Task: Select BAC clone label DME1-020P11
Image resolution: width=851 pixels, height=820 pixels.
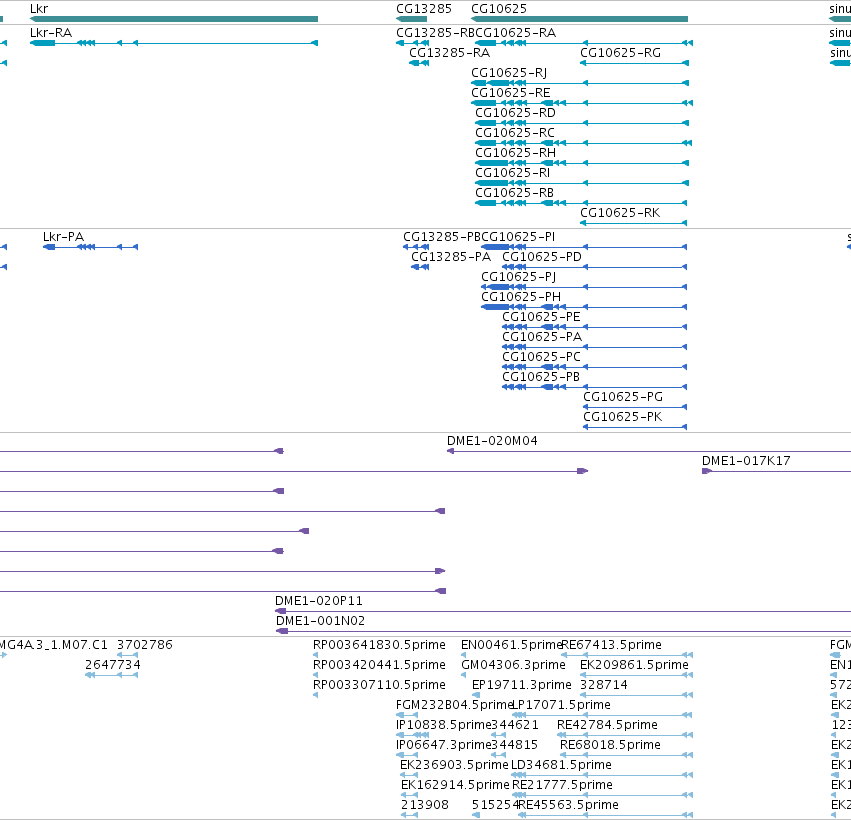Action: (319, 601)
